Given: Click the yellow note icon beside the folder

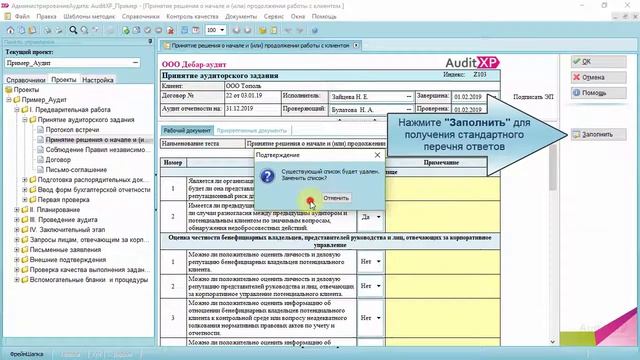Looking at the screenshot, I should click(x=274, y=30).
